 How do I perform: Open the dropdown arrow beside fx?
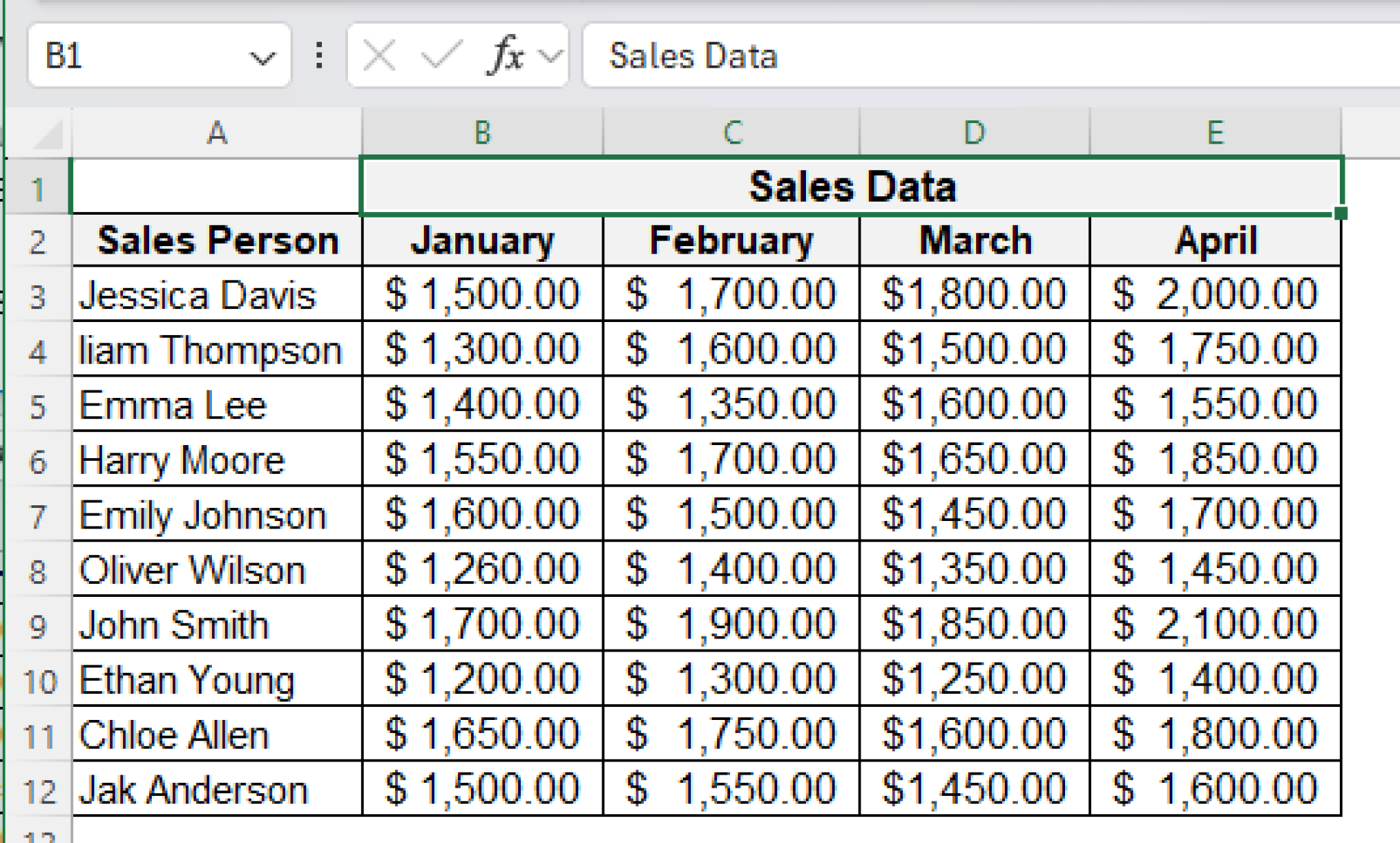[x=551, y=56]
